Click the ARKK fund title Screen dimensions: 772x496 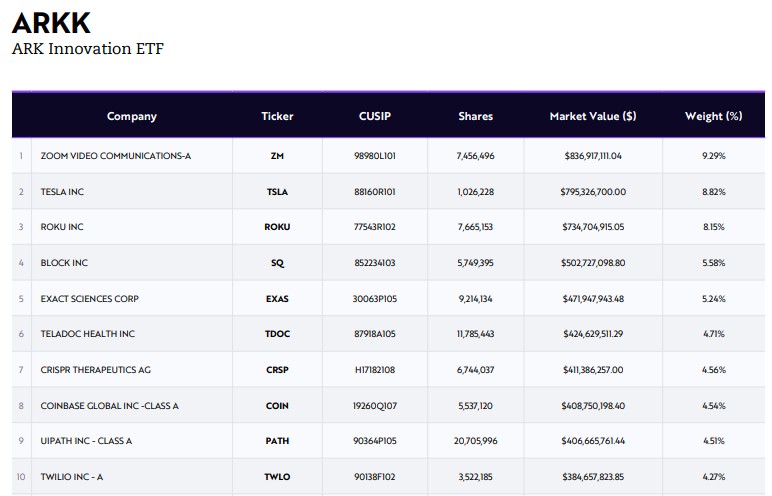click(52, 22)
